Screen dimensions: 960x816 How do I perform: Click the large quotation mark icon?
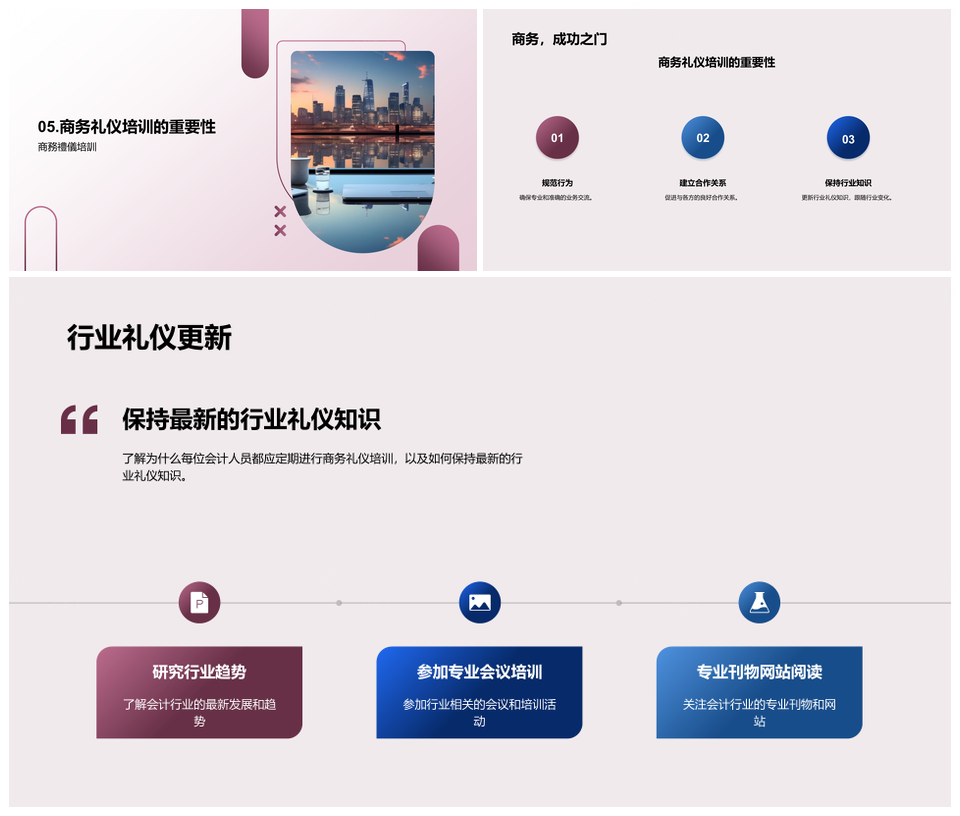(x=80, y=420)
